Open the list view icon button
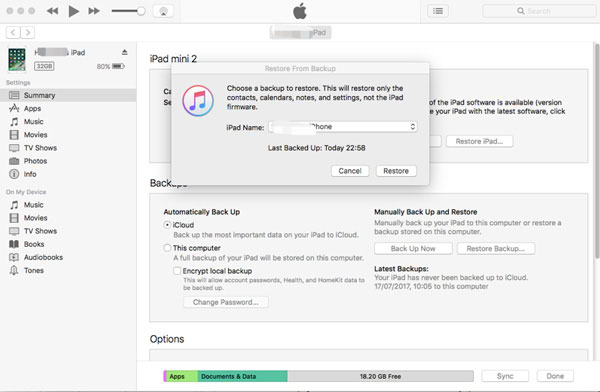Image resolution: width=600 pixels, height=392 pixels. (x=438, y=11)
